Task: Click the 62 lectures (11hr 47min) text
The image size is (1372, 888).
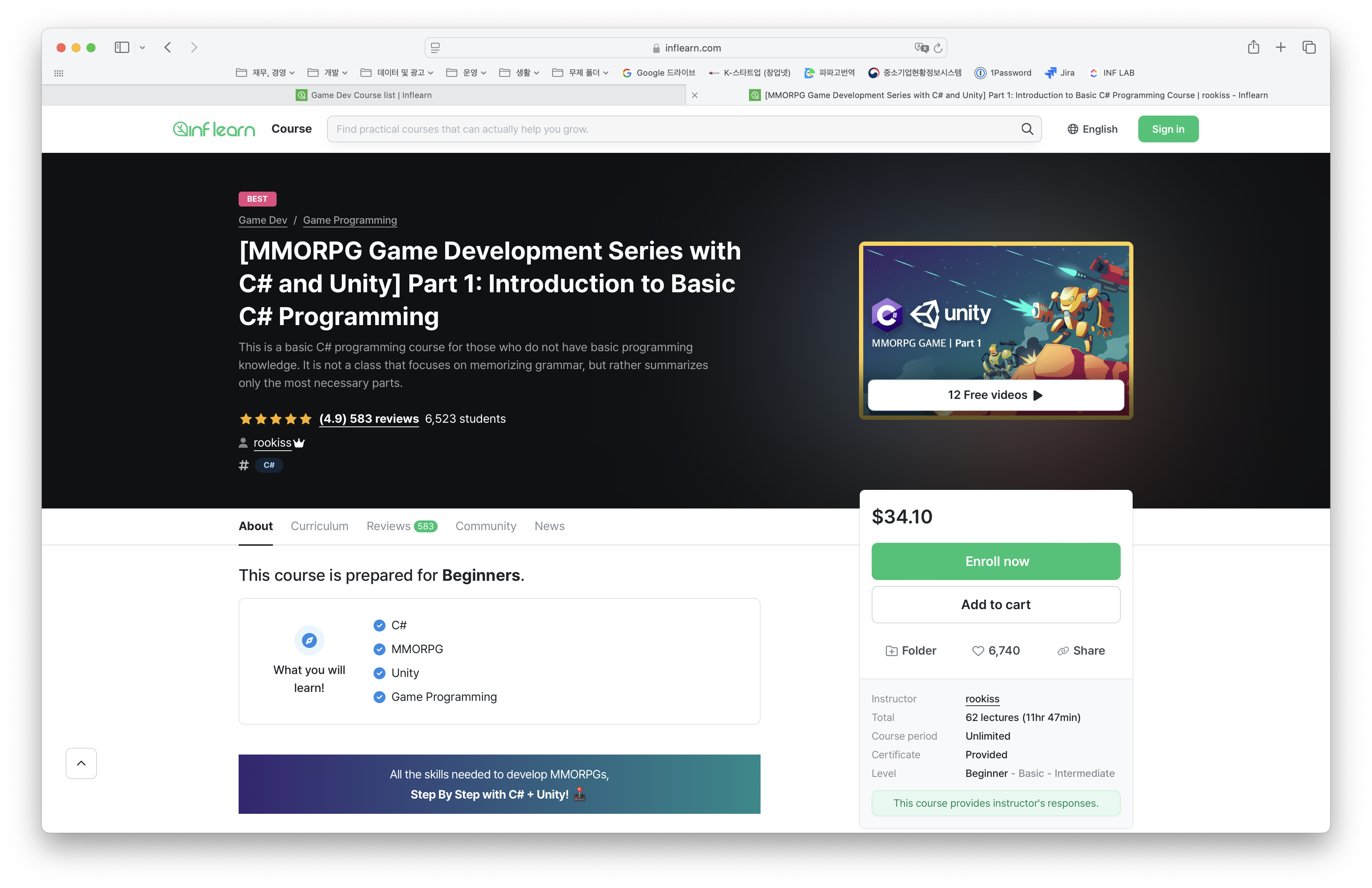Action: (x=1023, y=717)
